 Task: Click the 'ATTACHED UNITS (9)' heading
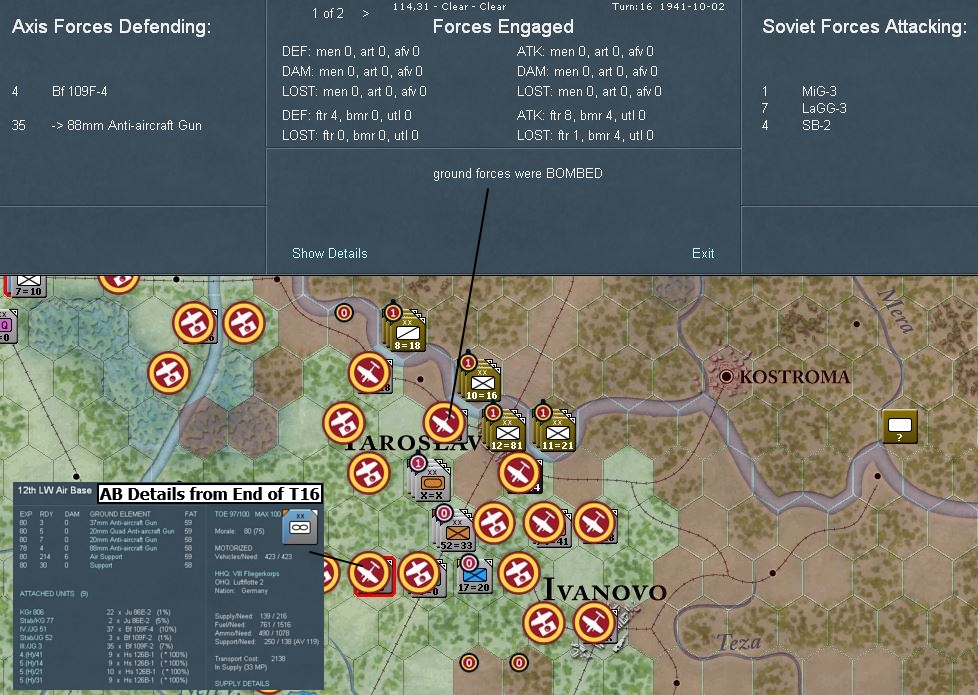pyautogui.click(x=54, y=594)
